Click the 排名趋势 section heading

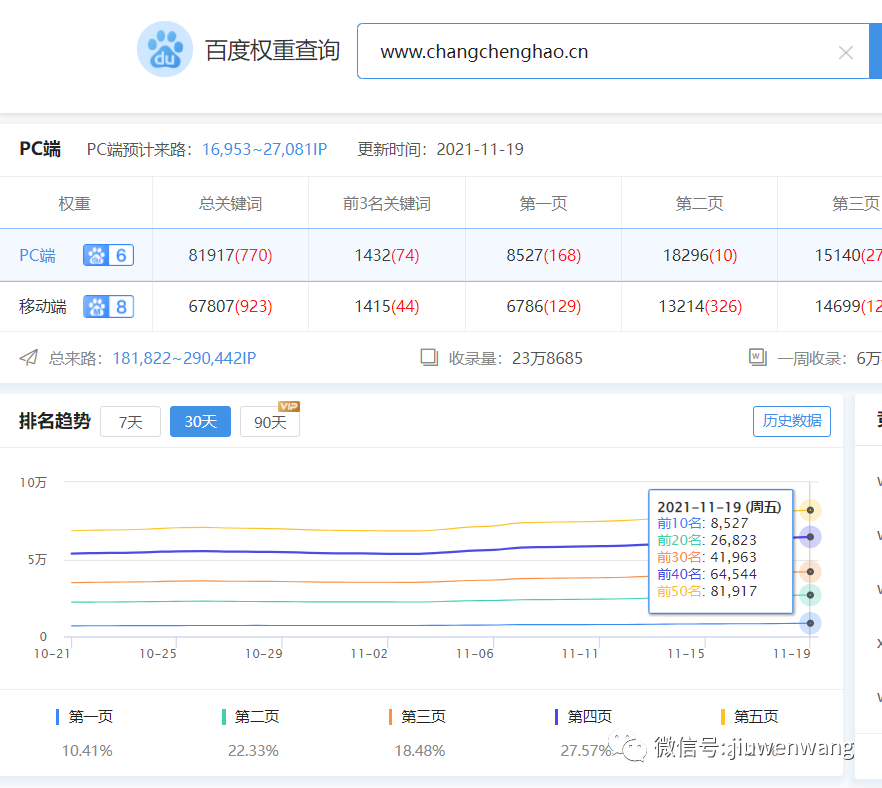[x=55, y=421]
